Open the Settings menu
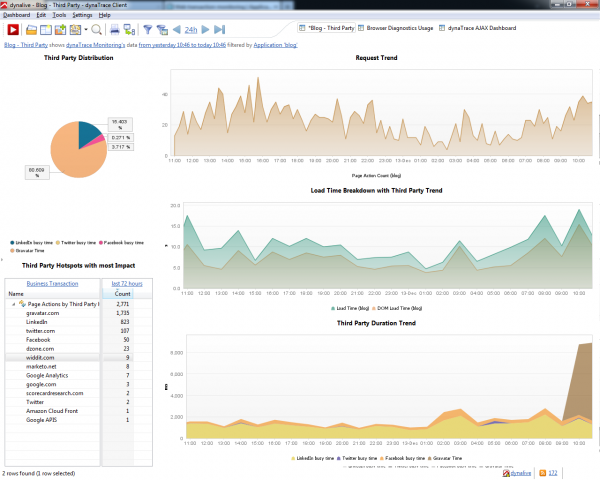The width and height of the screenshot is (600, 480). click(x=82, y=15)
